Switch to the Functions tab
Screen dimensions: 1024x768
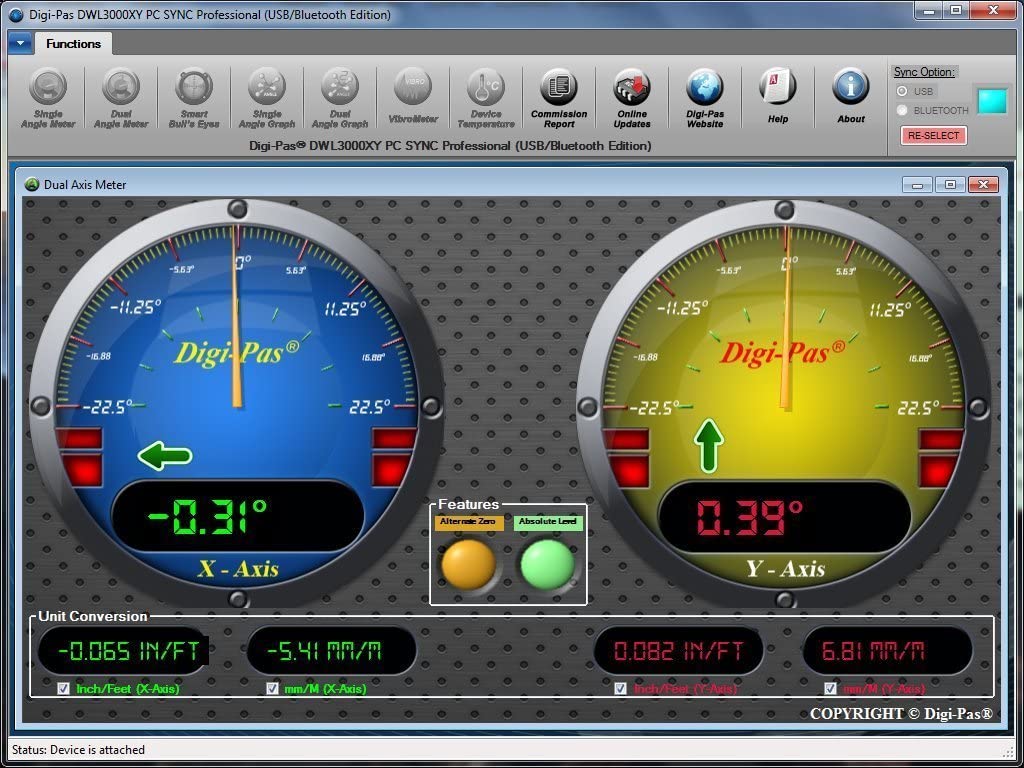point(72,43)
